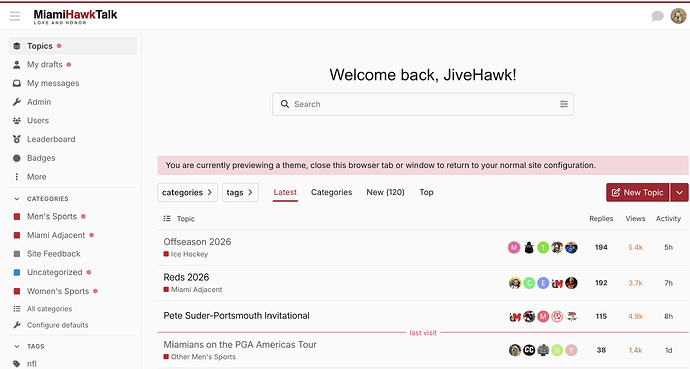This screenshot has height=369, width=690.
Task: Click CC avatar on PGA Americas Tour row
Action: point(529,351)
